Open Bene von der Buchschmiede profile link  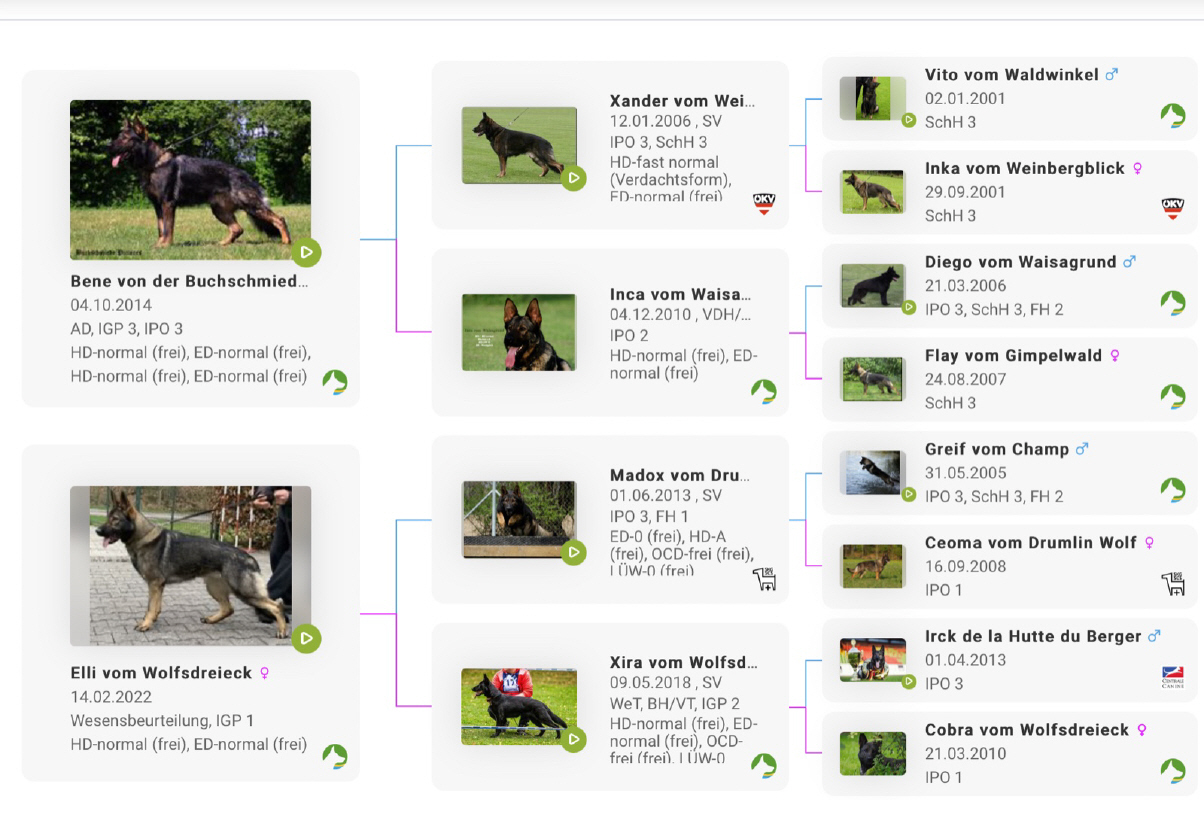coord(189,281)
